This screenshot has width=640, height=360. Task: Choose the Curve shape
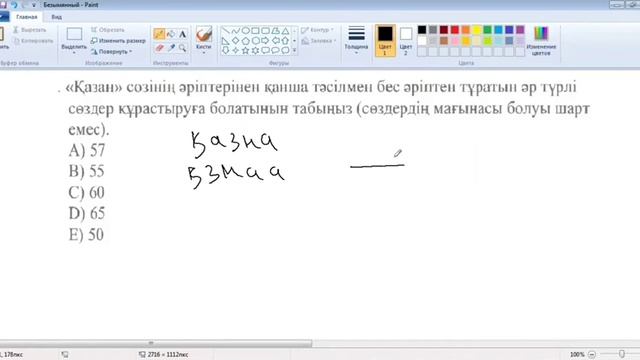(236, 31)
